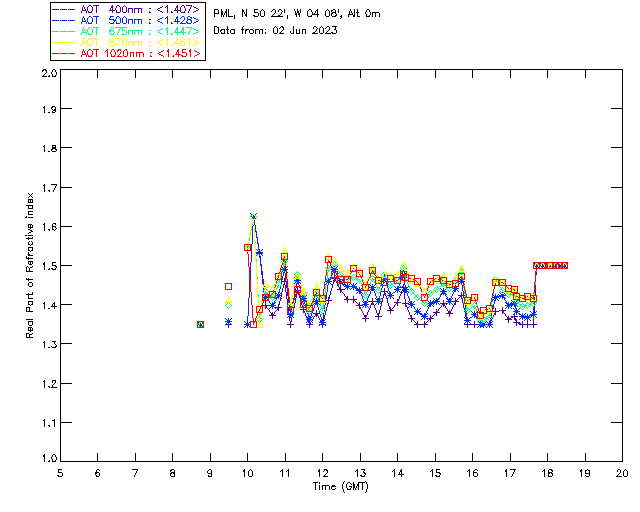Click the x-axis tick label 19
Image resolution: width=640 pixels, height=512 pixels.
(585, 473)
